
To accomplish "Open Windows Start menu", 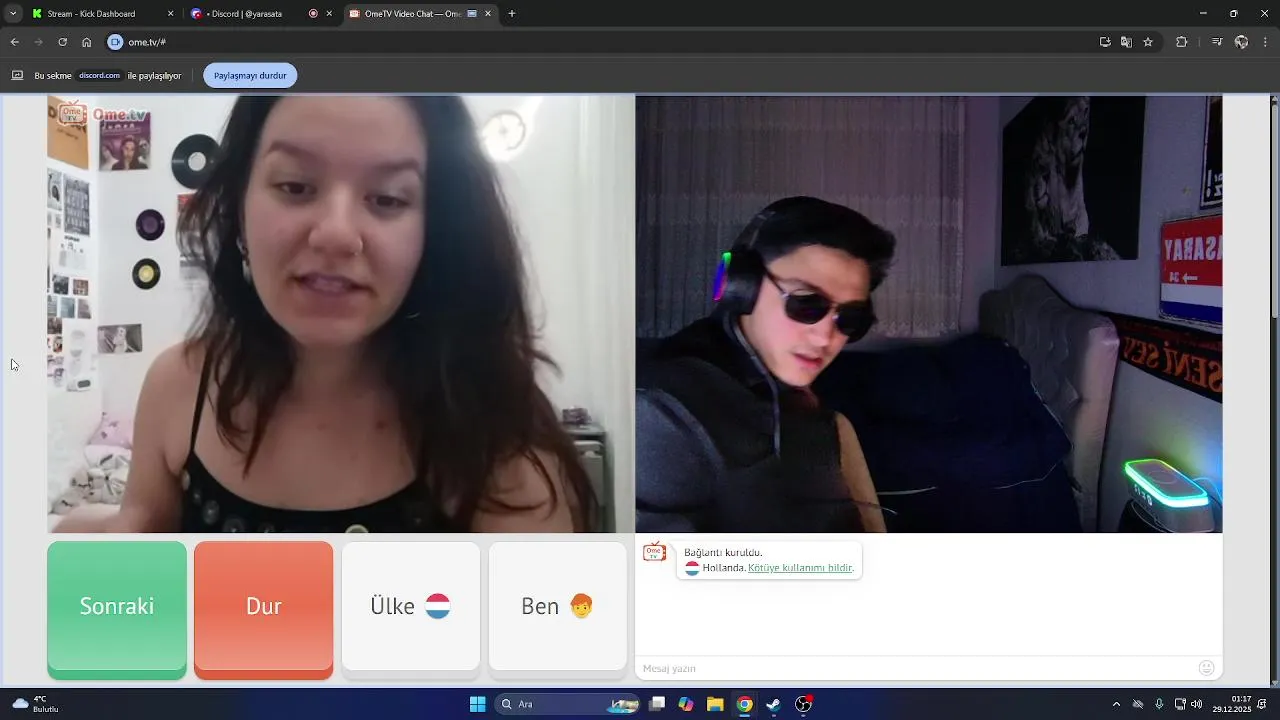I will point(478,704).
